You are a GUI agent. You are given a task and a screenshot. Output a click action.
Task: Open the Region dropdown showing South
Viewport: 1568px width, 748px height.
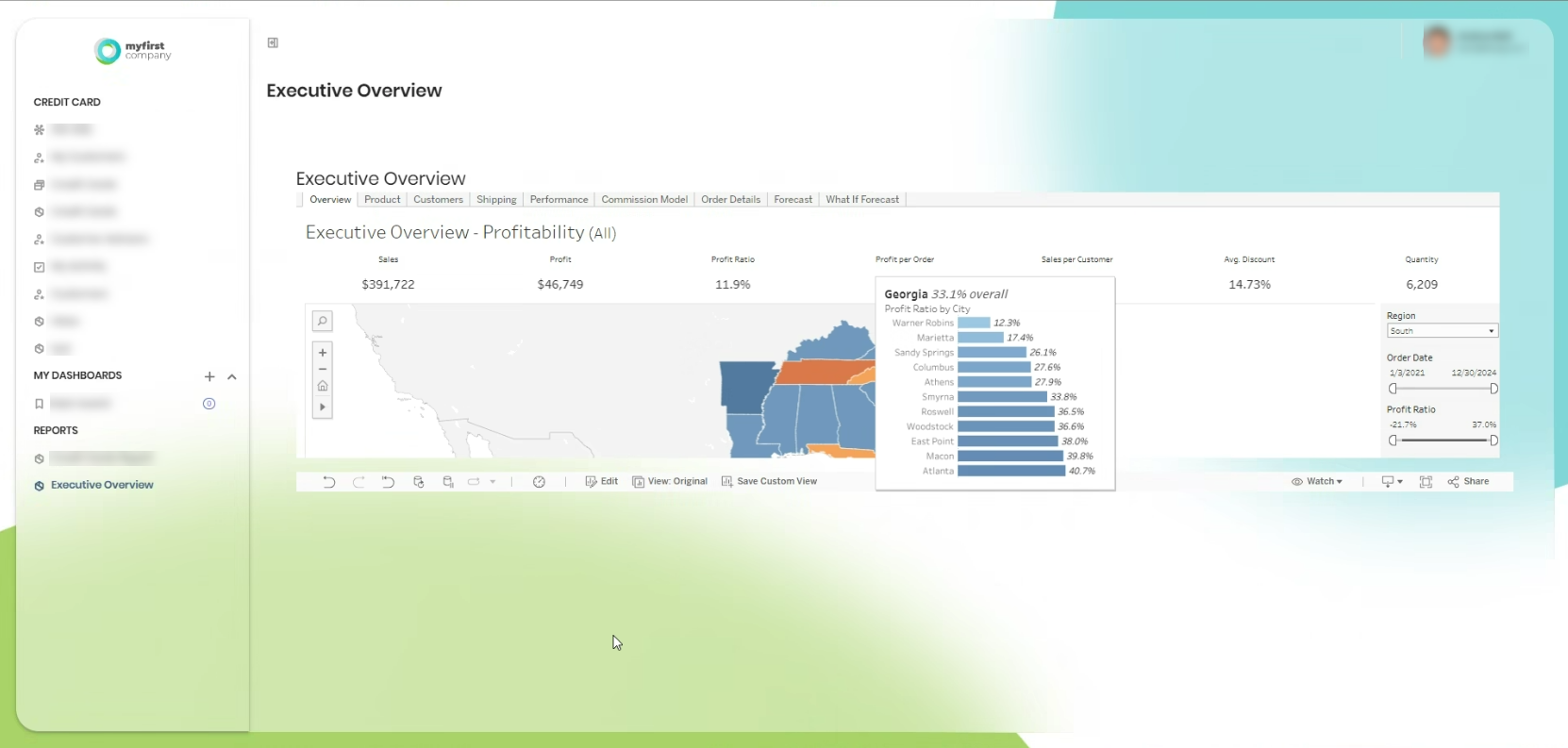click(x=1442, y=331)
